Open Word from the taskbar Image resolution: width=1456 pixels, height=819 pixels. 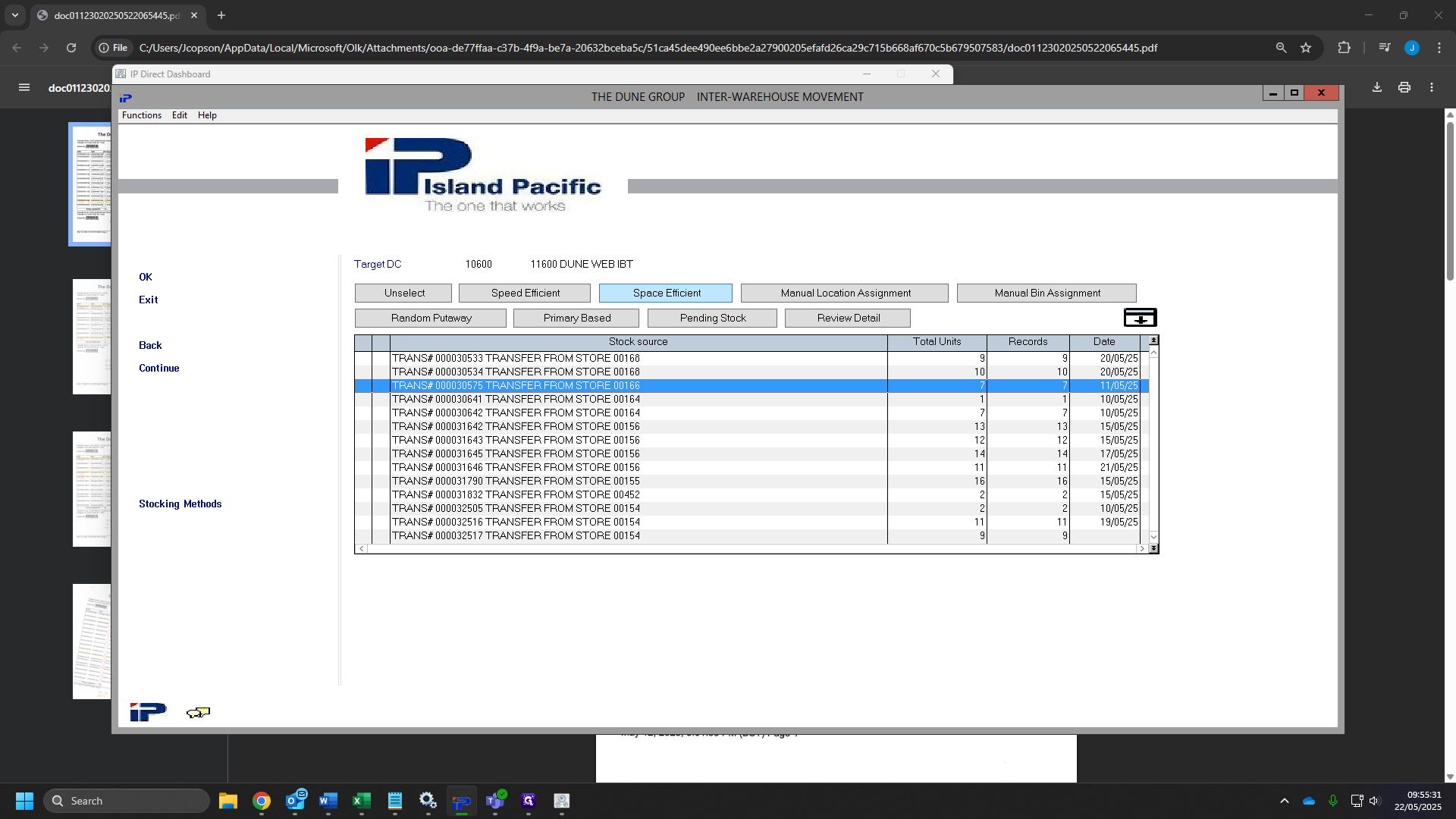[328, 801]
